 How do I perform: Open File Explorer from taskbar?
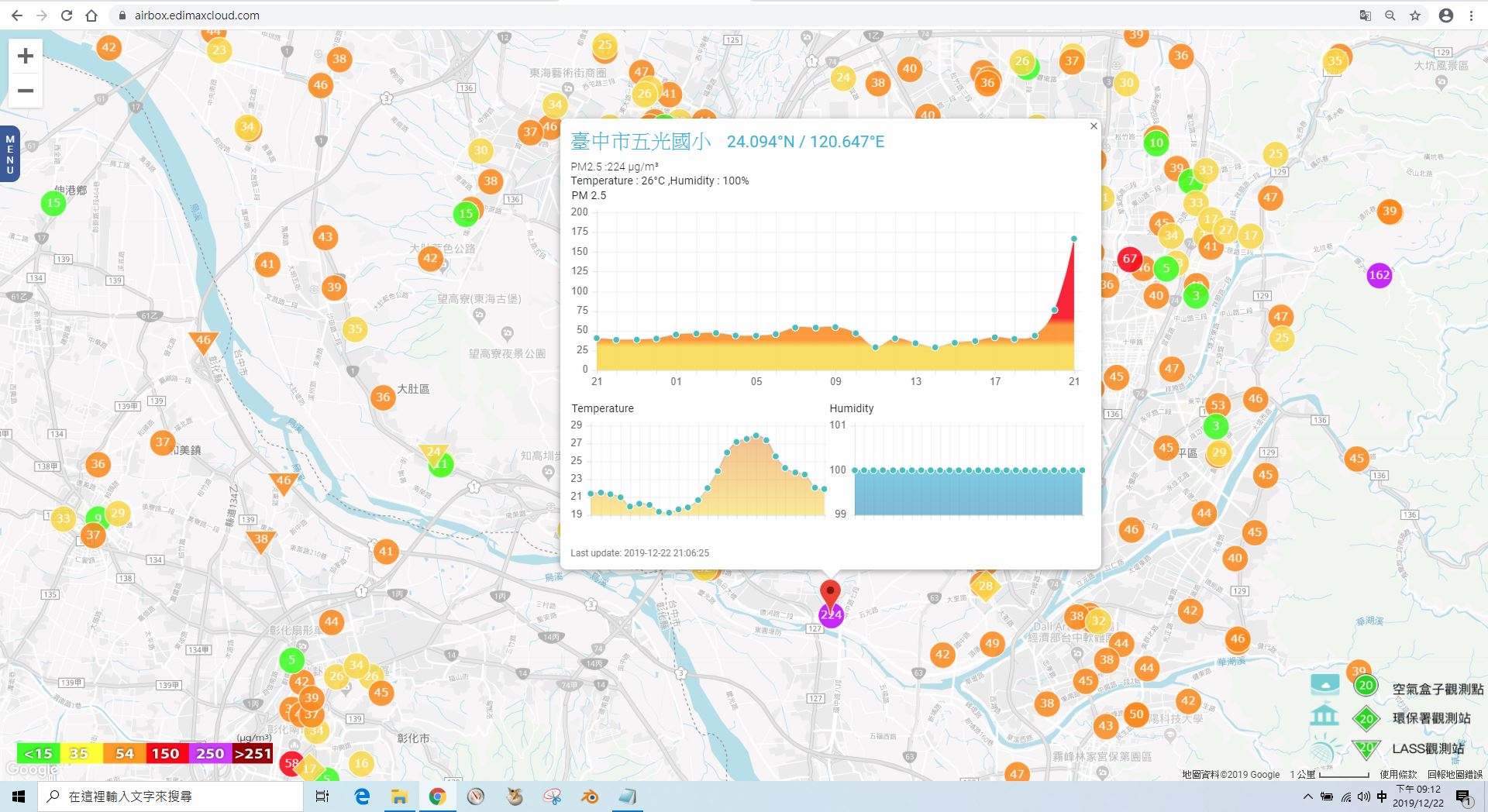(399, 797)
